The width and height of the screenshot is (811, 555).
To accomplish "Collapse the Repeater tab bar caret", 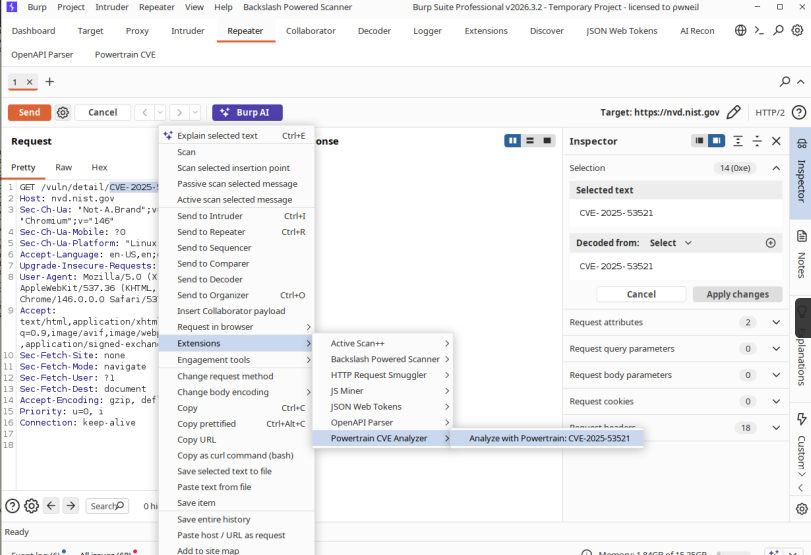I will [x=801, y=82].
